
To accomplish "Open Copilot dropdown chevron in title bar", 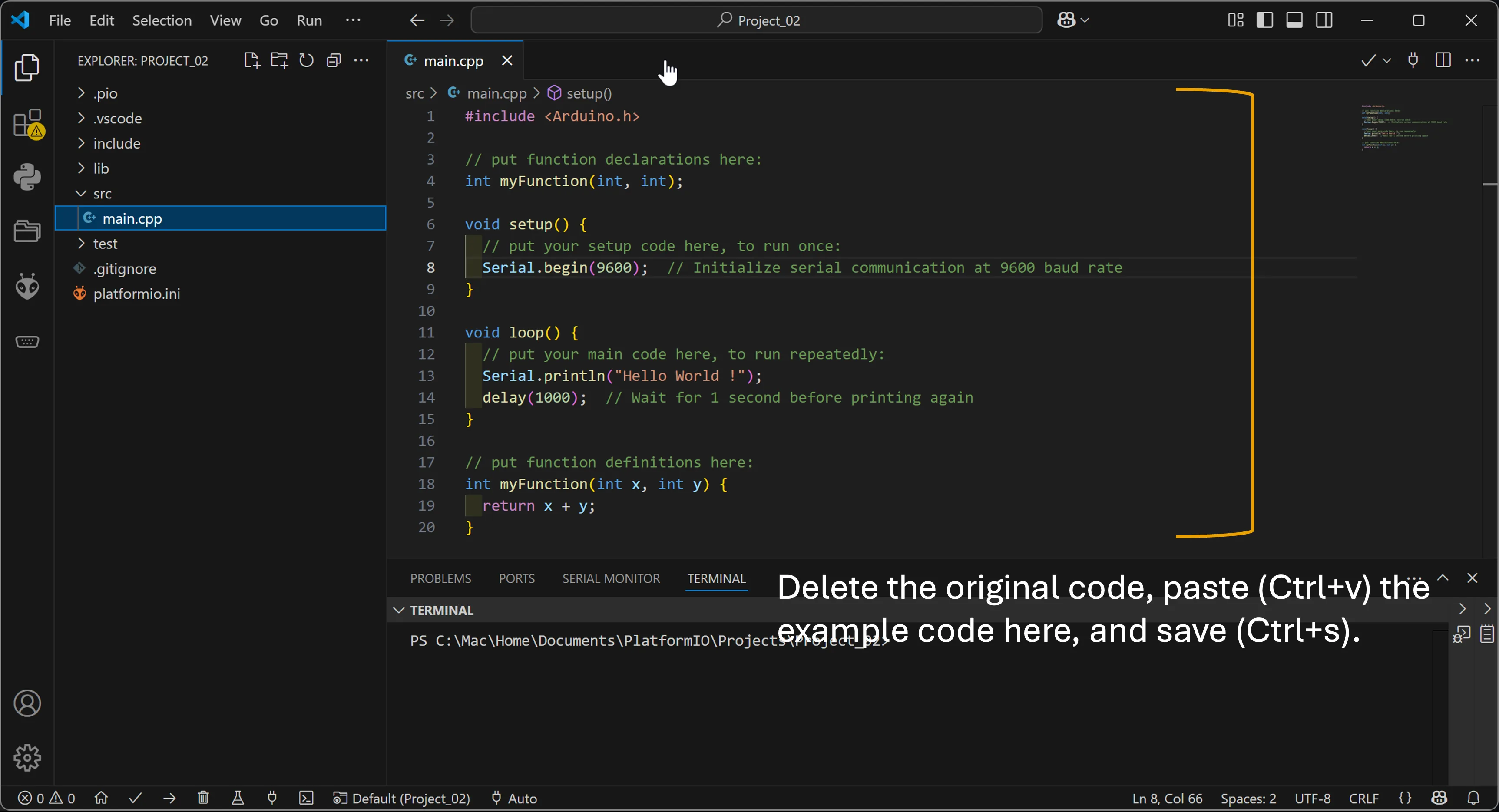I will point(1085,20).
